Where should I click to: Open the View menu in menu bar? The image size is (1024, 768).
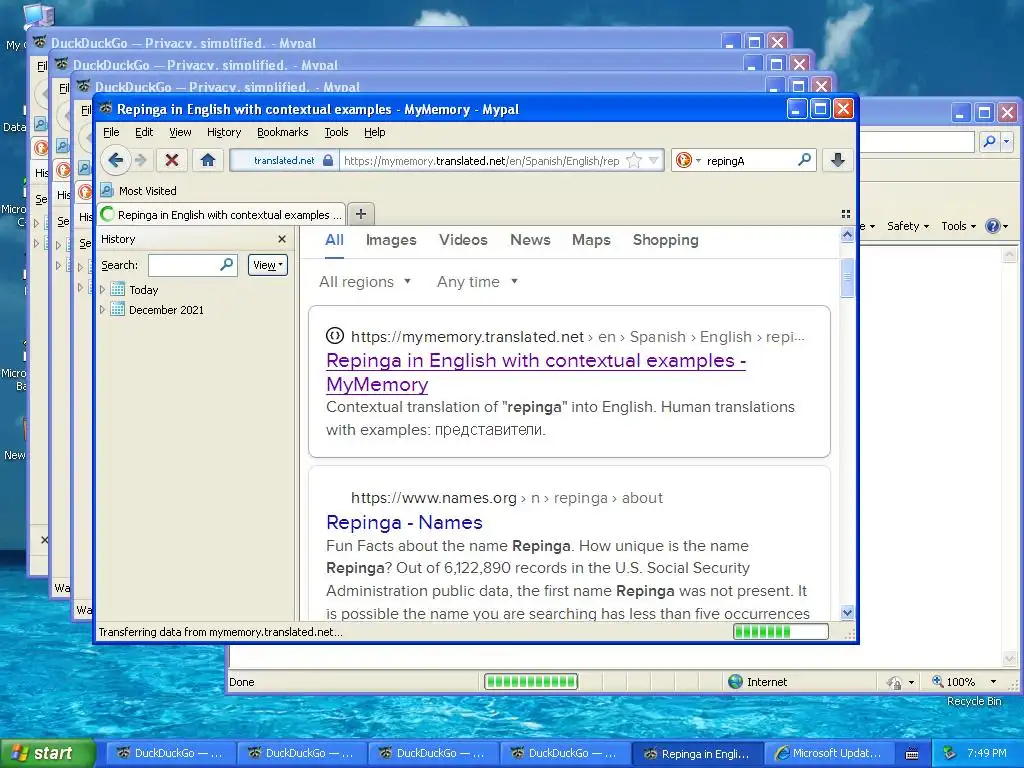pyautogui.click(x=180, y=132)
